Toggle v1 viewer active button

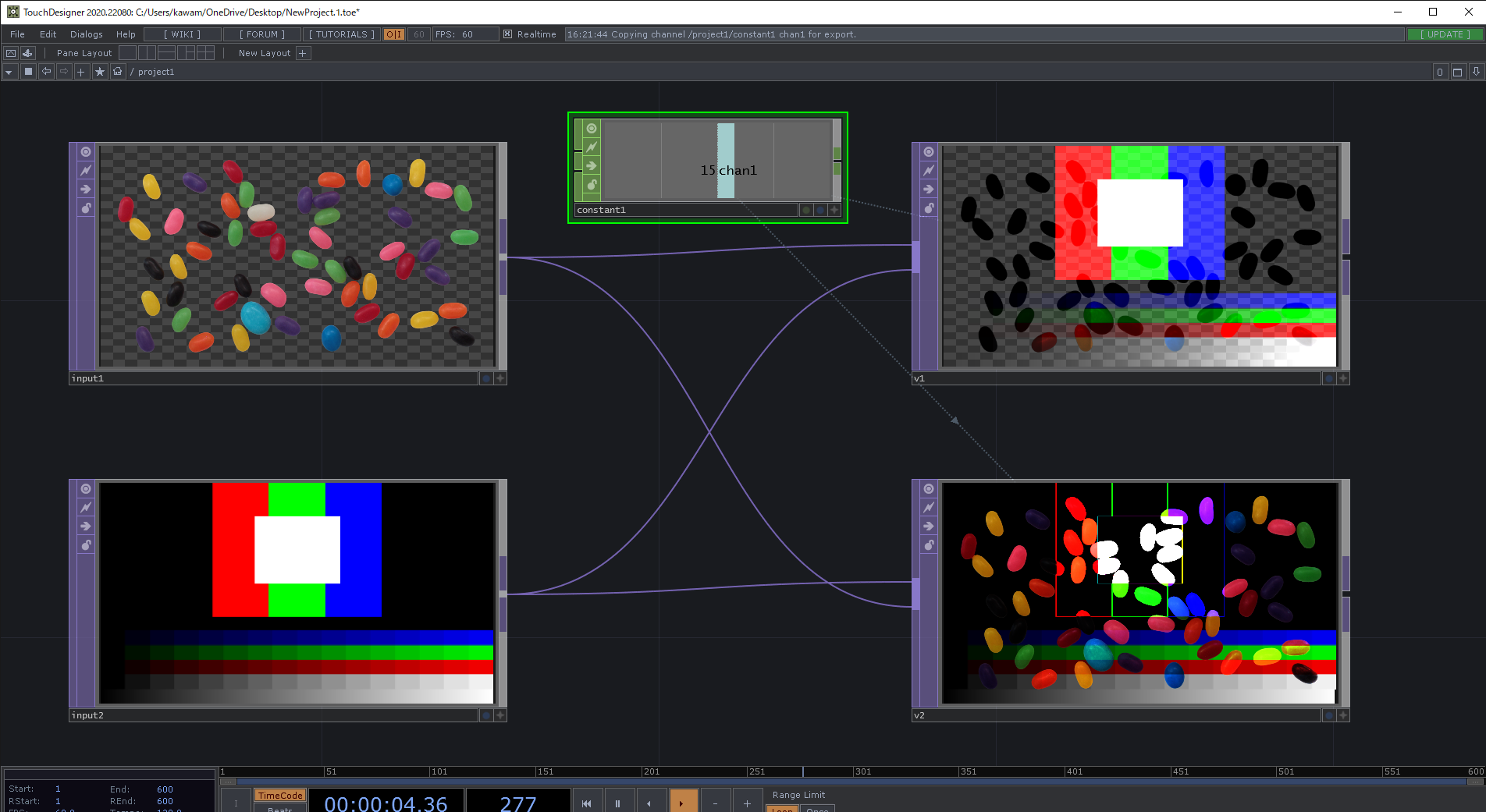coord(929,152)
